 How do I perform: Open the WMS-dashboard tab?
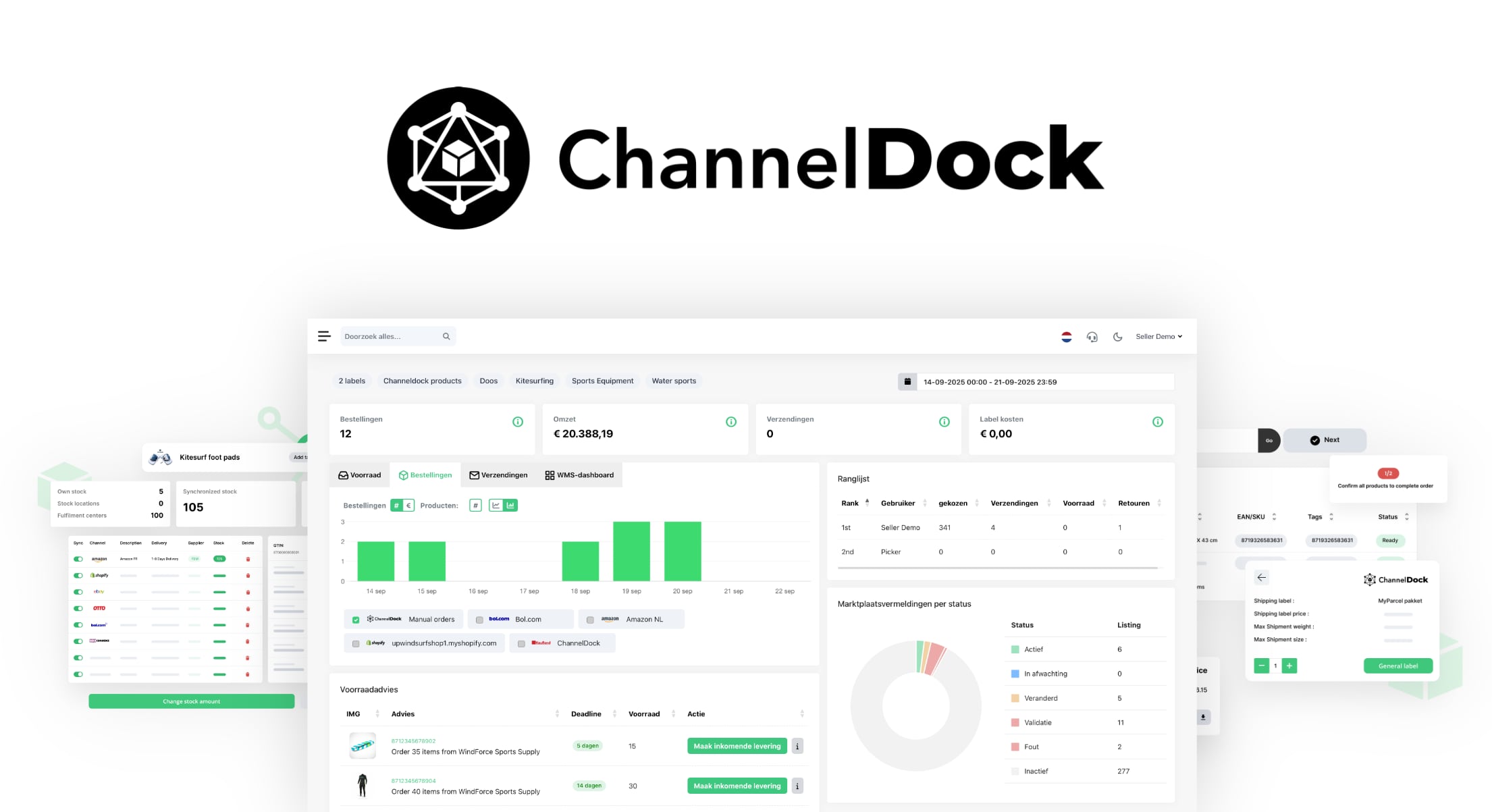(x=579, y=475)
